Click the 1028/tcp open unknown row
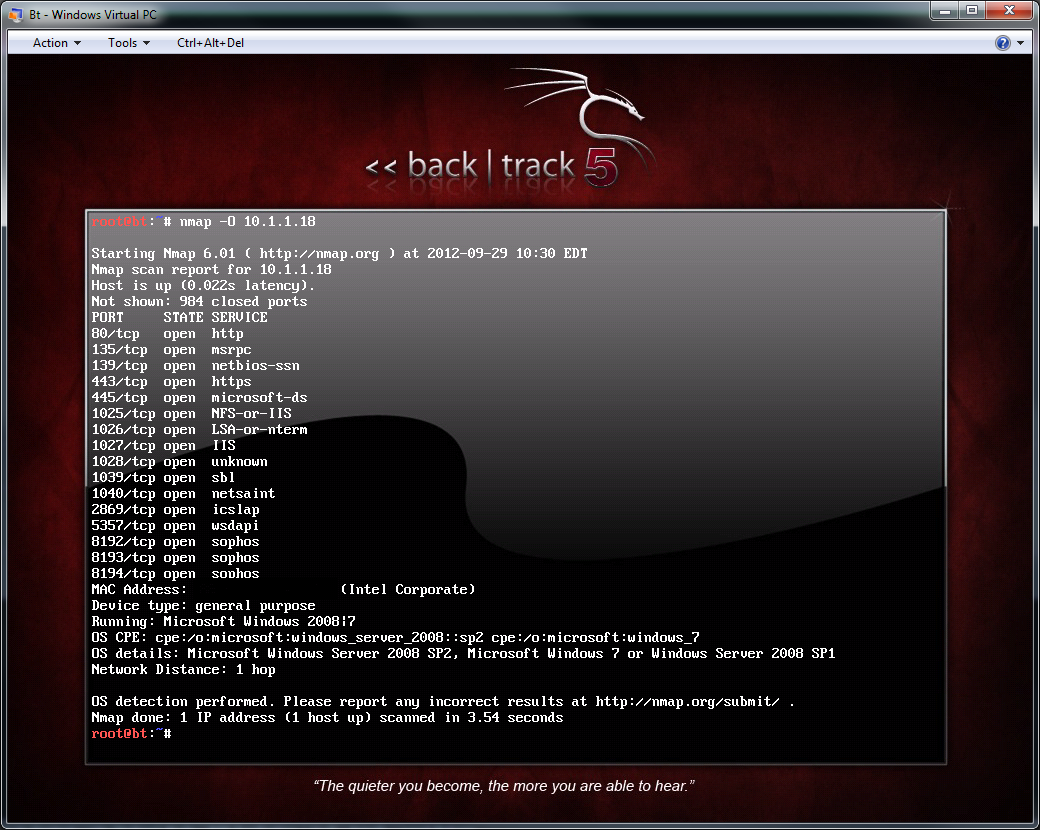The image size is (1040, 830). (179, 461)
